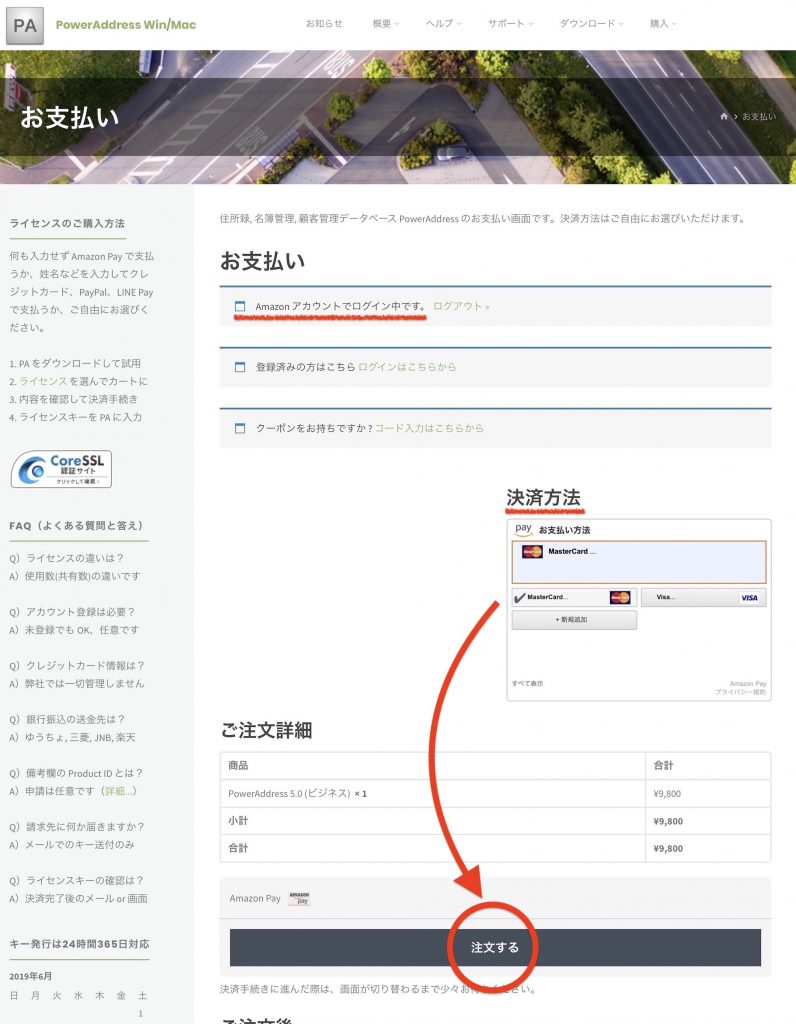Choose the checked MasterCard card option

574,598
